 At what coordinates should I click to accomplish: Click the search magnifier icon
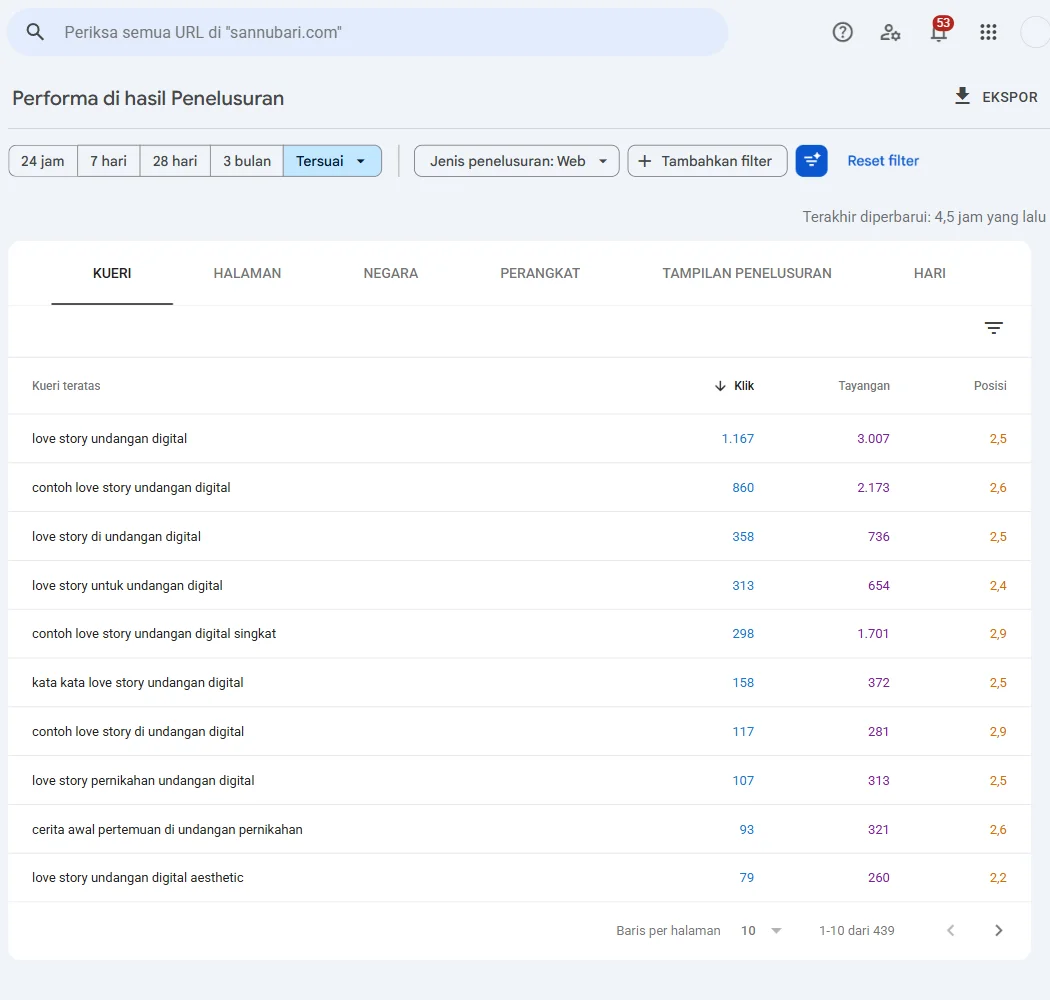click(35, 31)
